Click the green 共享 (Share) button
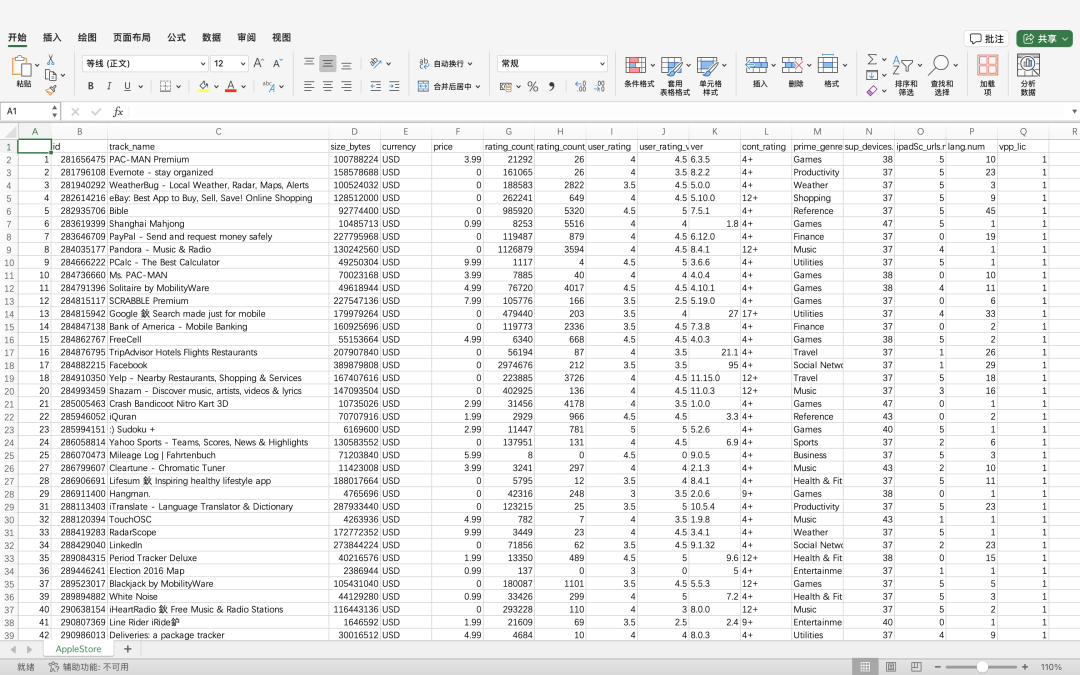Screen dimensions: 1080x675 pyautogui.click(x=1044, y=39)
